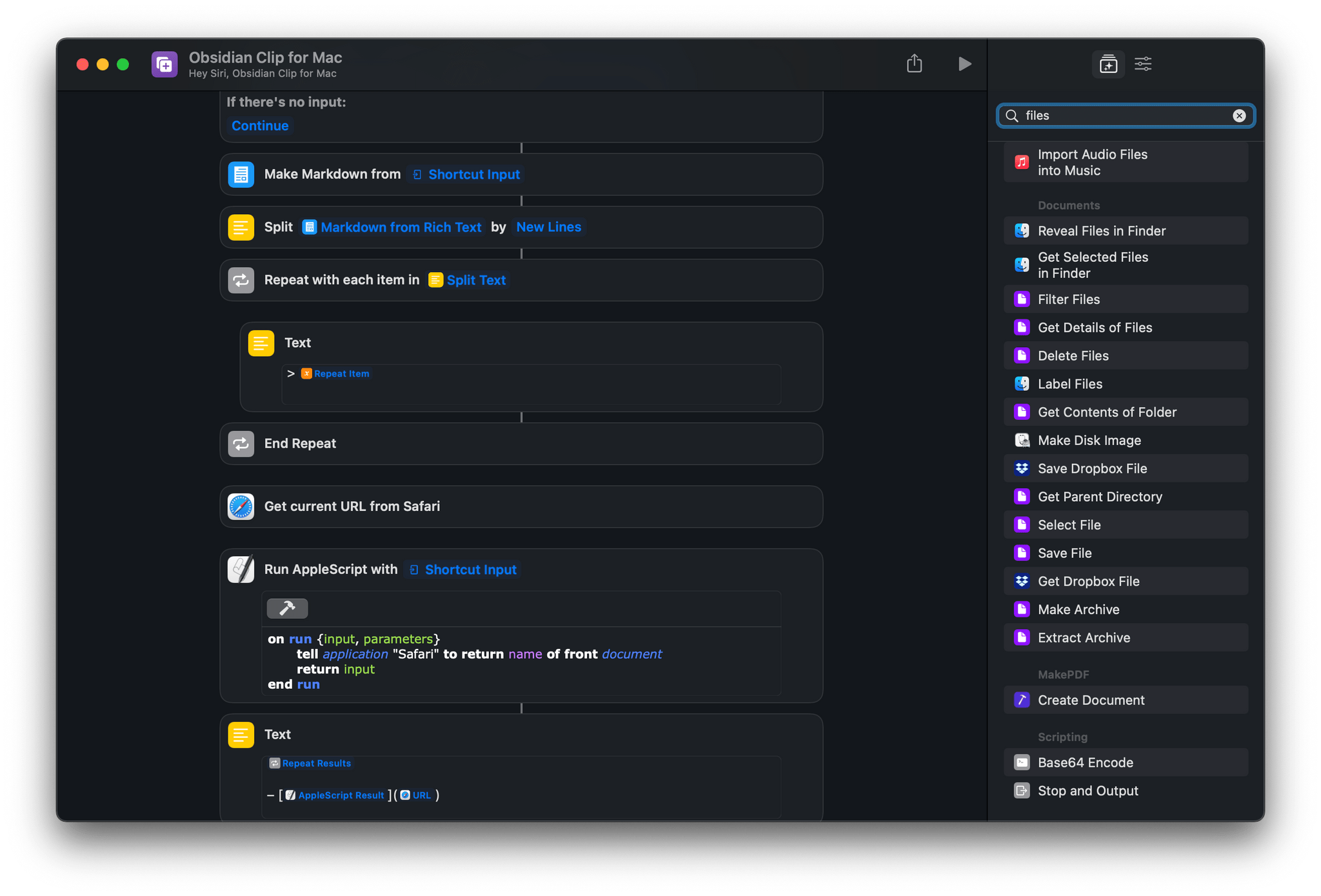Image resolution: width=1321 pixels, height=896 pixels.
Task: Expand the Shortcut Input variable token
Action: (464, 174)
